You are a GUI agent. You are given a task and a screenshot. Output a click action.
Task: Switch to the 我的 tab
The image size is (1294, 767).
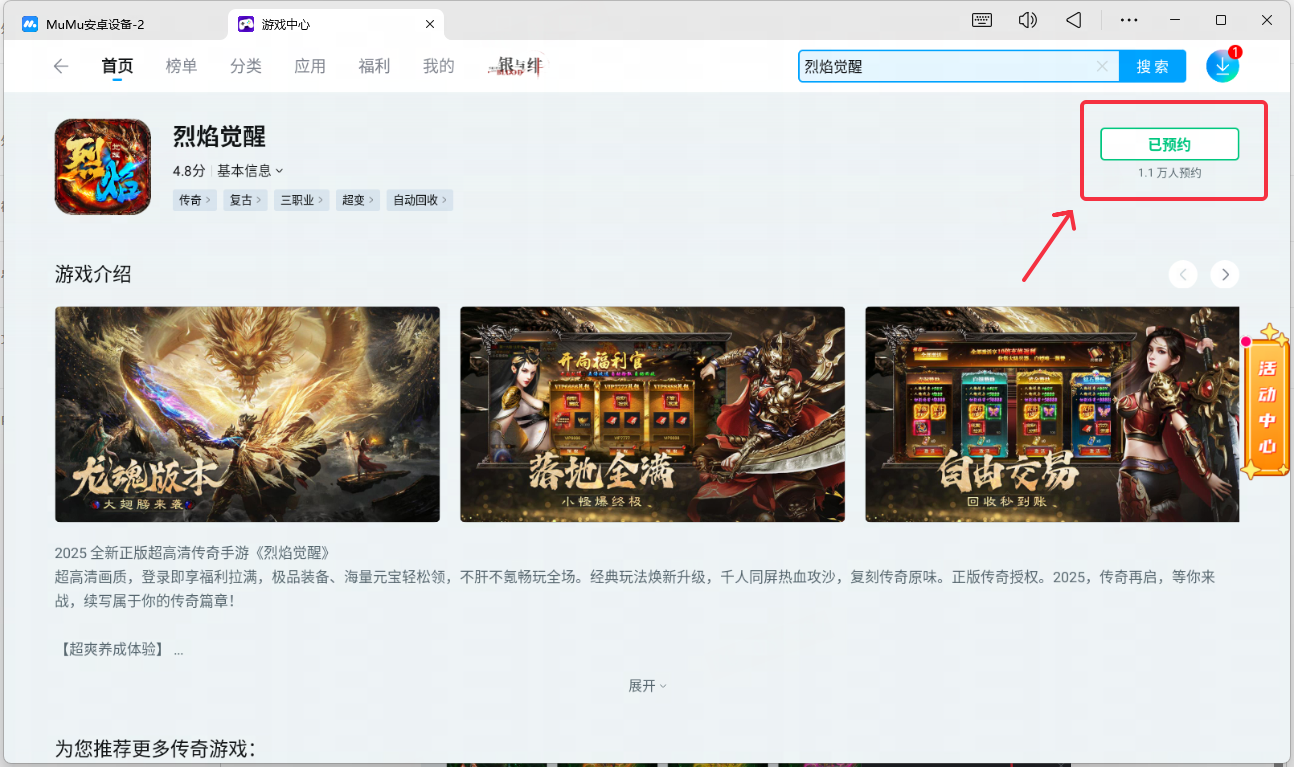(438, 65)
